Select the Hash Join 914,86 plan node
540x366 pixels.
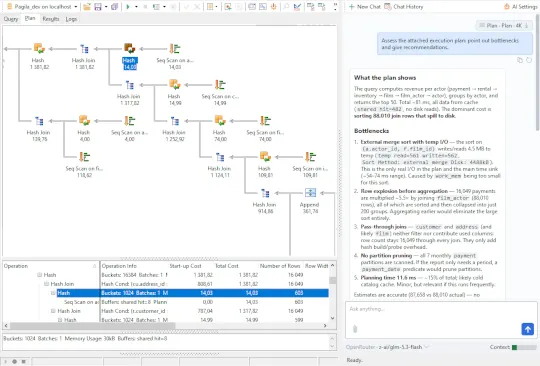click(x=265, y=201)
